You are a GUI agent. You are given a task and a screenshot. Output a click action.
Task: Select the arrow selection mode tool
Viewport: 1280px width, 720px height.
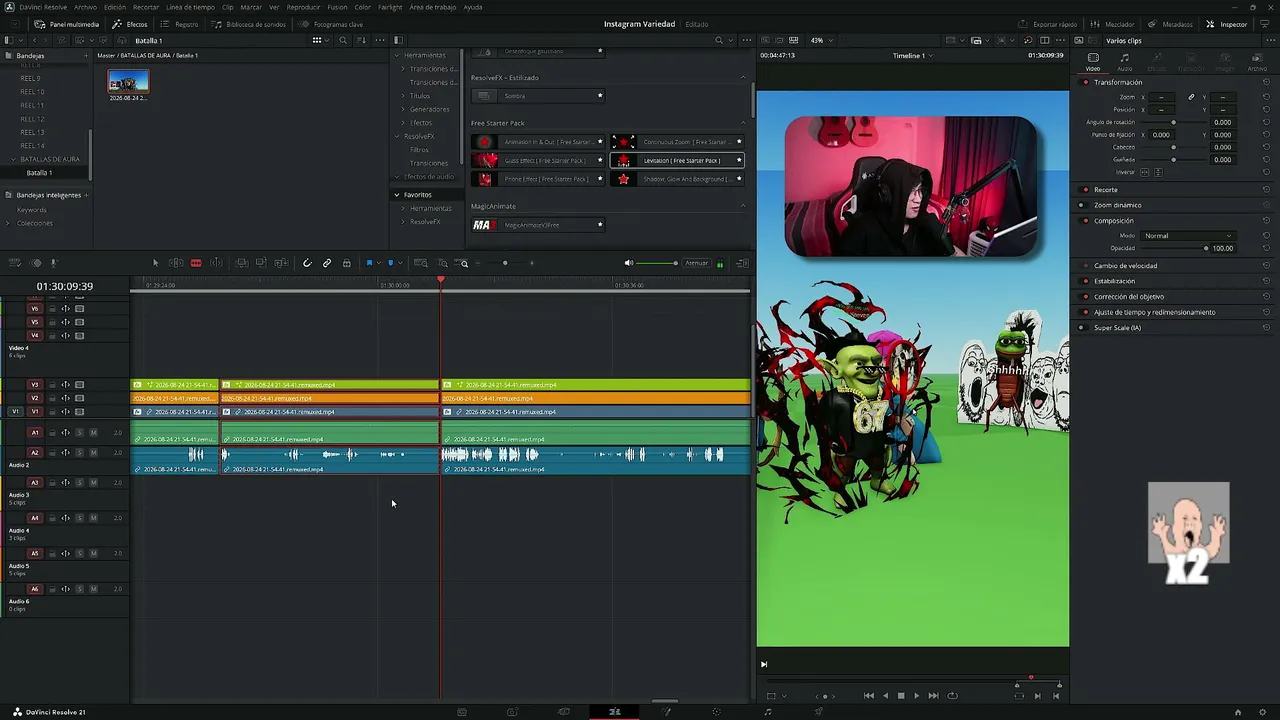coord(155,263)
